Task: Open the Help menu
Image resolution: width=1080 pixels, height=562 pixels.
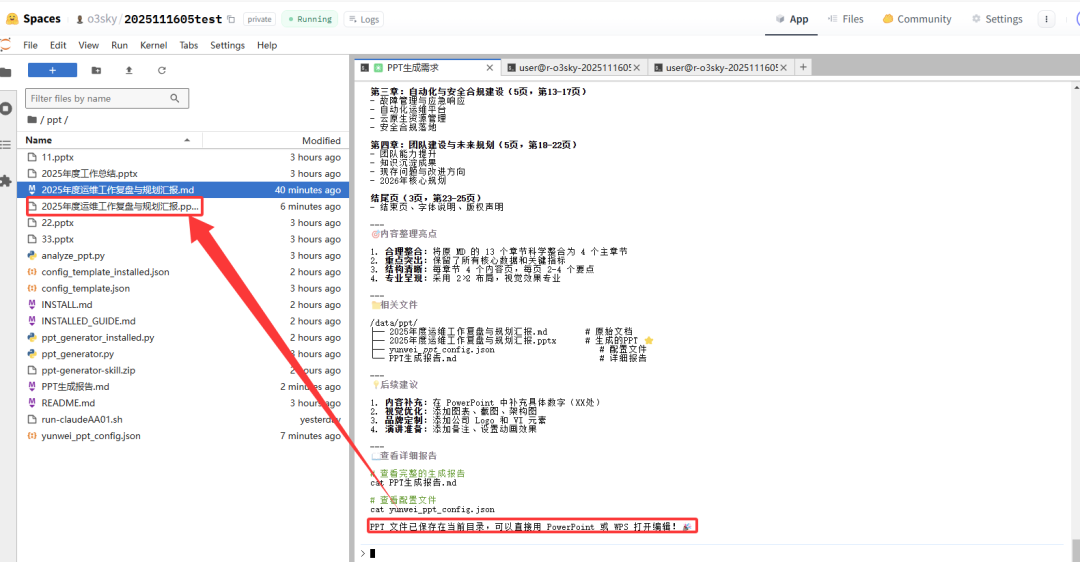Action: (x=267, y=45)
